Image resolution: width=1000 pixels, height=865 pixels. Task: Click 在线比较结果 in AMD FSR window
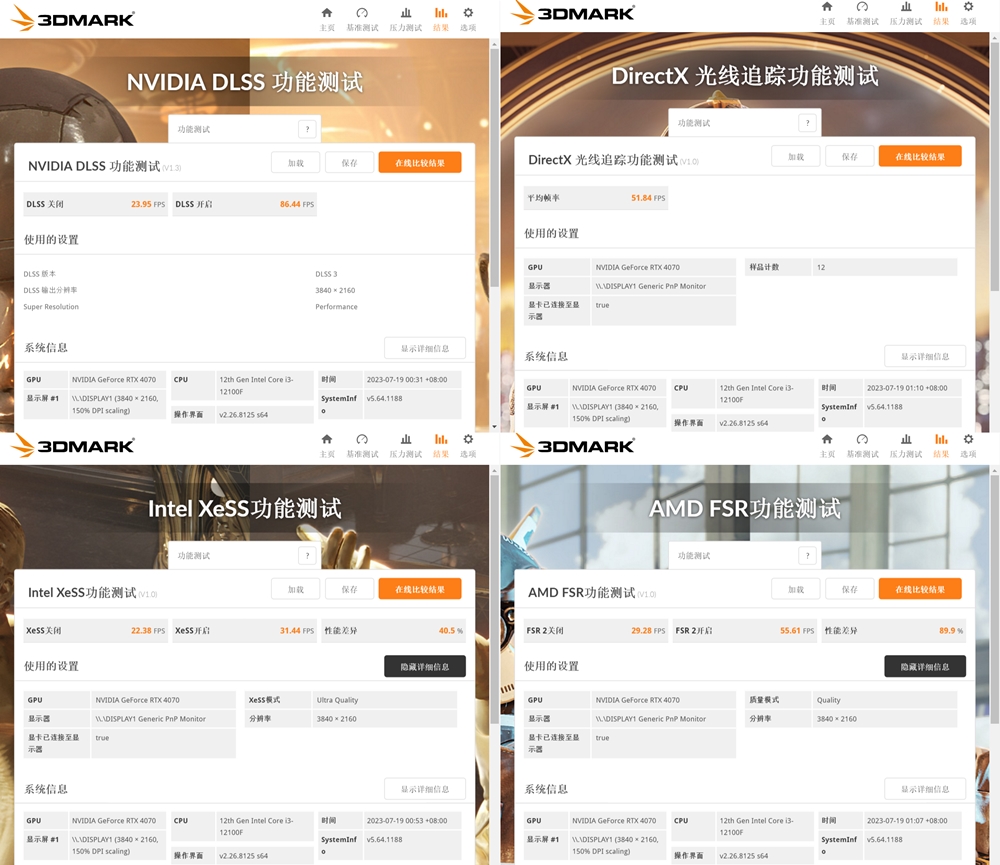click(x=920, y=589)
